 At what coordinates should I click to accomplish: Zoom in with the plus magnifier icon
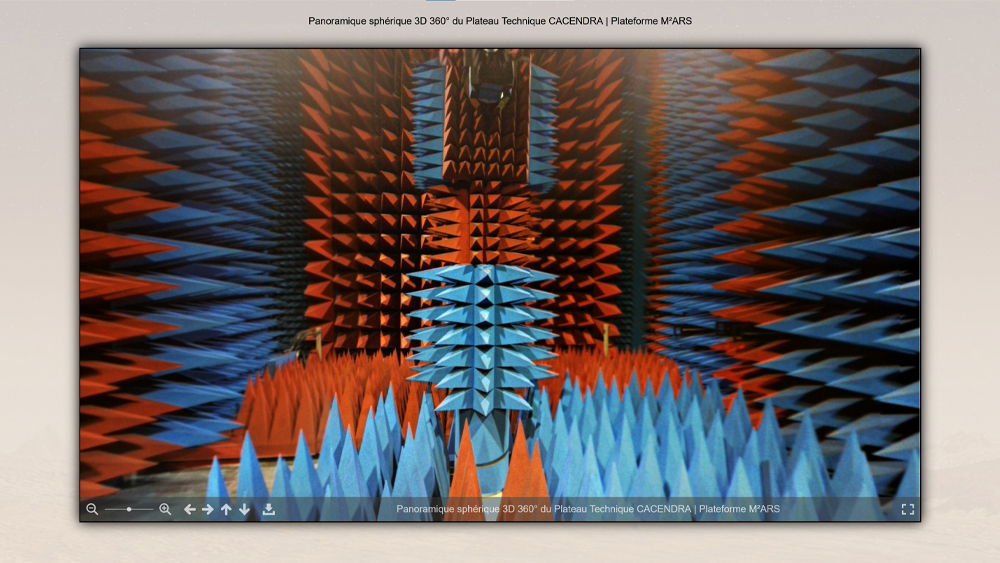click(165, 509)
